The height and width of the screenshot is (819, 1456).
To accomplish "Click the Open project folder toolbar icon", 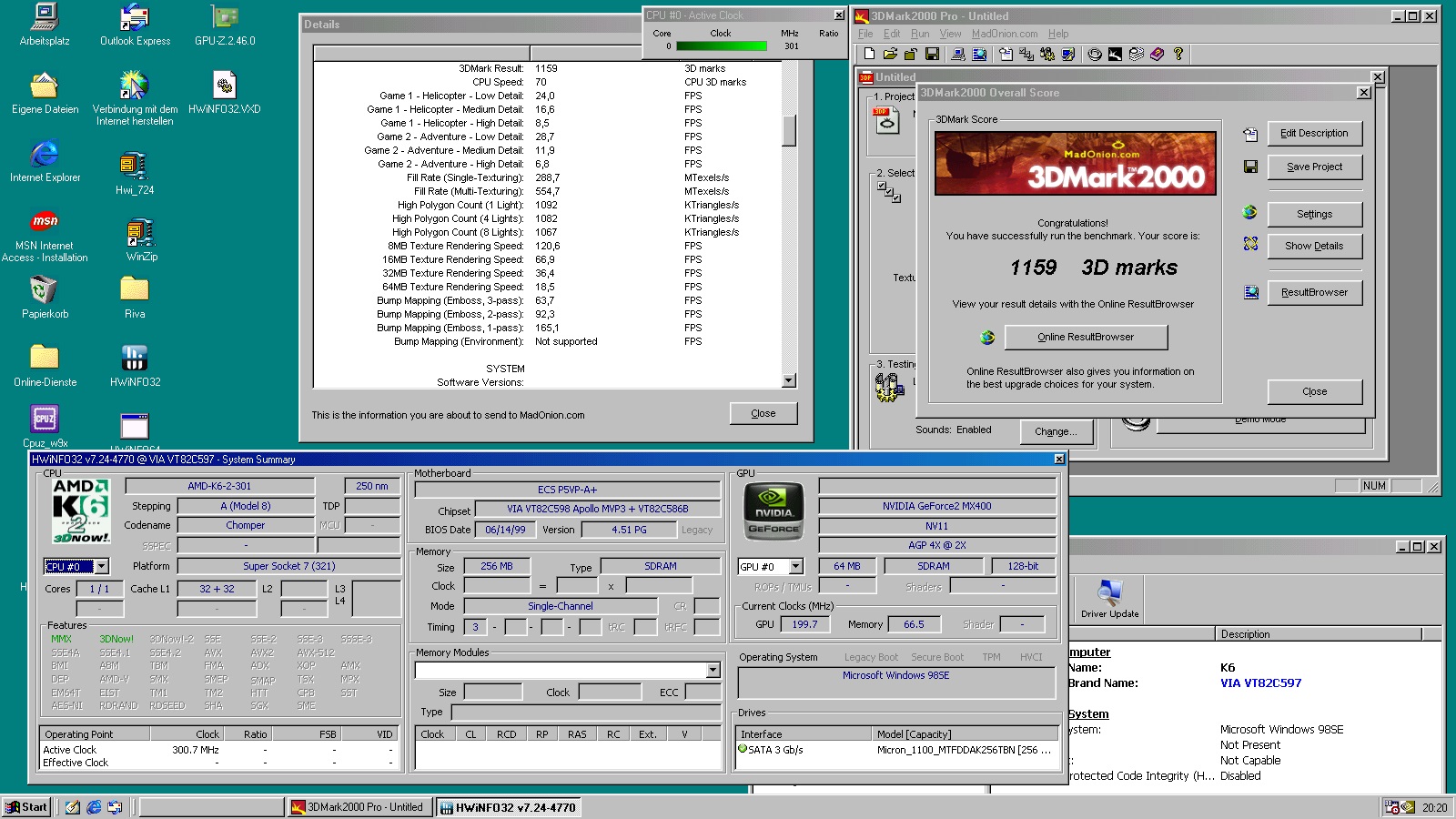I will tap(890, 55).
